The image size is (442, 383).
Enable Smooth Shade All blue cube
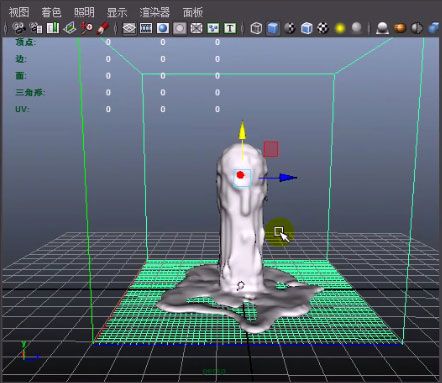pos(273,28)
